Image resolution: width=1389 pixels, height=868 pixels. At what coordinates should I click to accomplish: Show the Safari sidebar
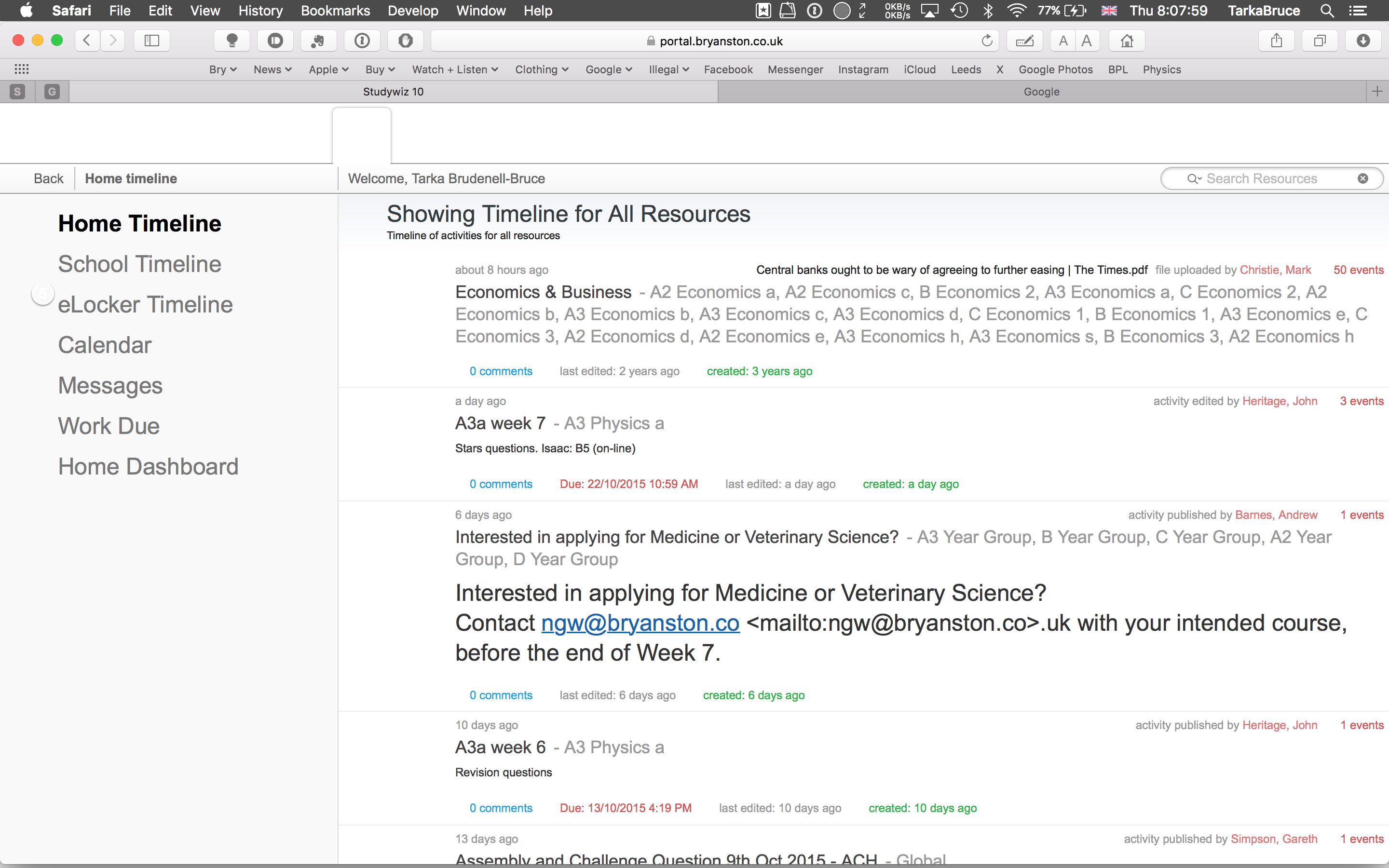click(x=151, y=41)
